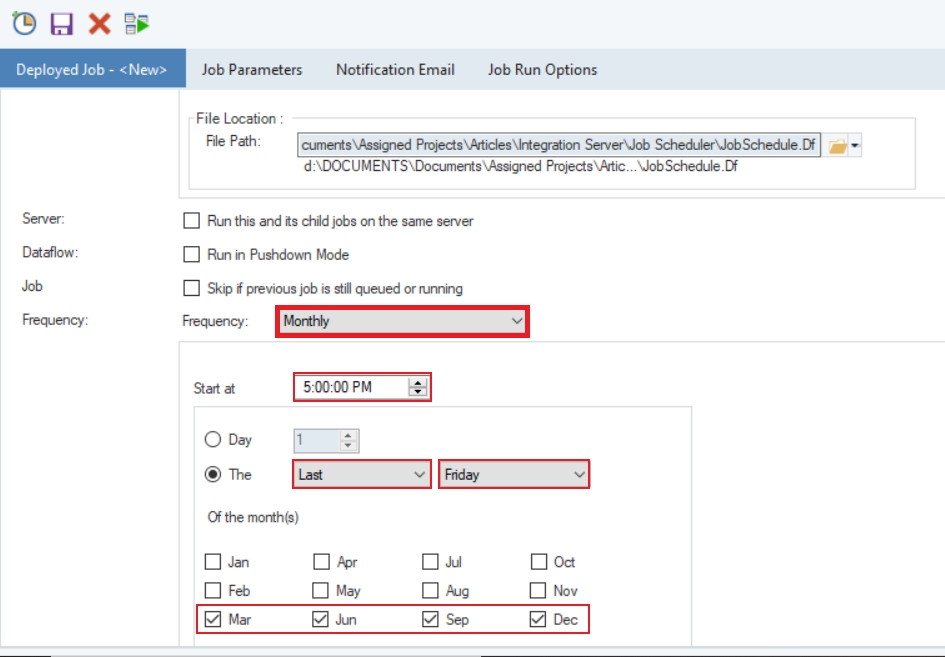Click the add new schedule clock icon
This screenshot has height=657, width=945.
(x=24, y=23)
